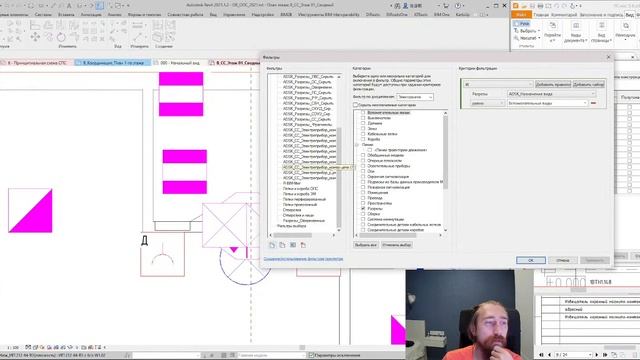The height and width of the screenshot is (360, 640).
Task: Open the user sign-in icon in the Revit title bar
Action: pos(405,6)
